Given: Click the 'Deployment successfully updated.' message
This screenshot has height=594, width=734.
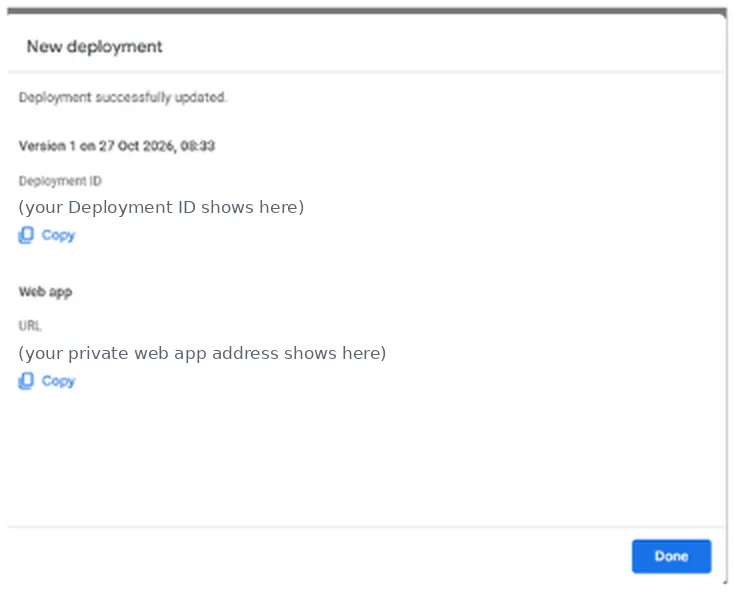Looking at the screenshot, I should pyautogui.click(x=123, y=97).
